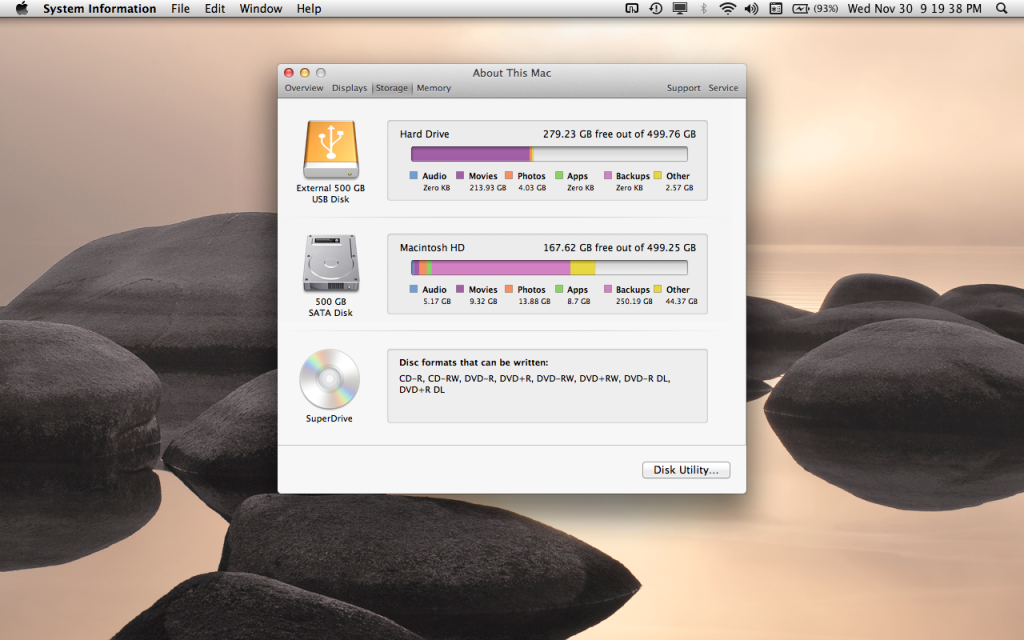Click Macintosh HD Other yellow swatch
Image resolution: width=1024 pixels, height=640 pixels.
tap(658, 289)
